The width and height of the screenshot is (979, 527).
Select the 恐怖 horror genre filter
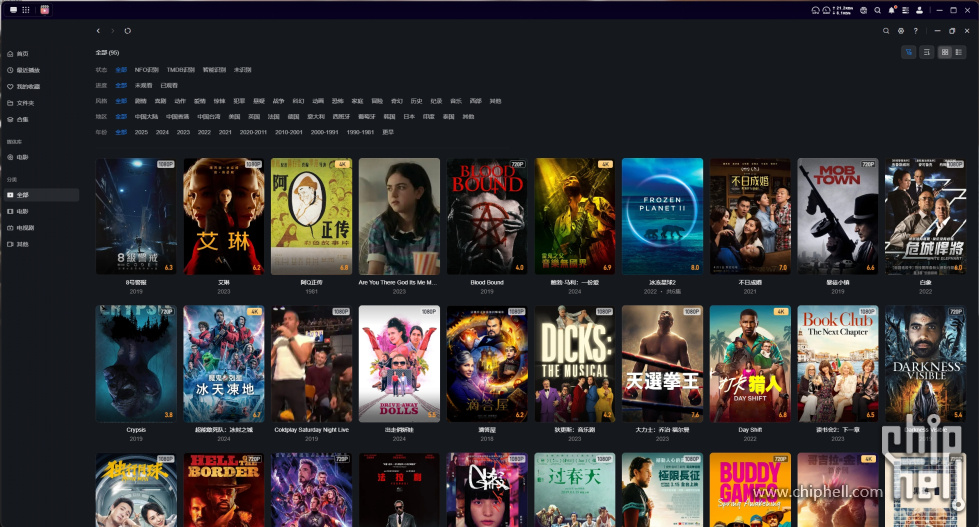(338, 101)
